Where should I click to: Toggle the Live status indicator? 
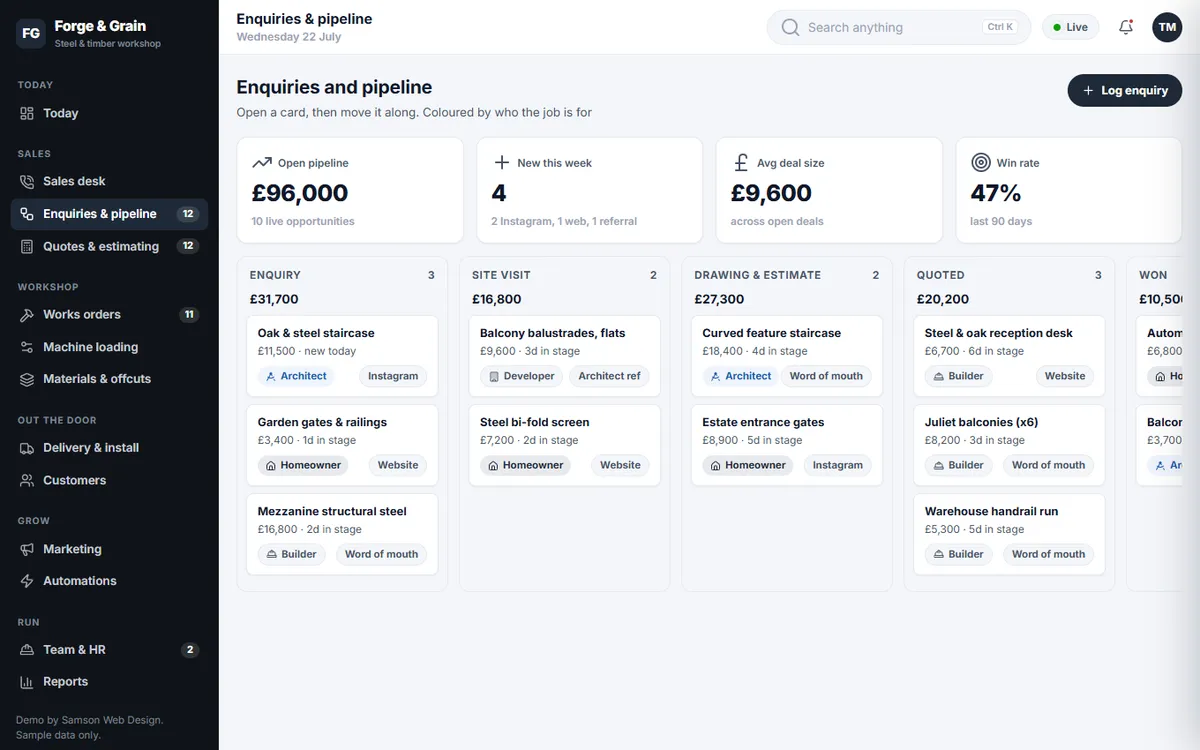tap(1071, 27)
